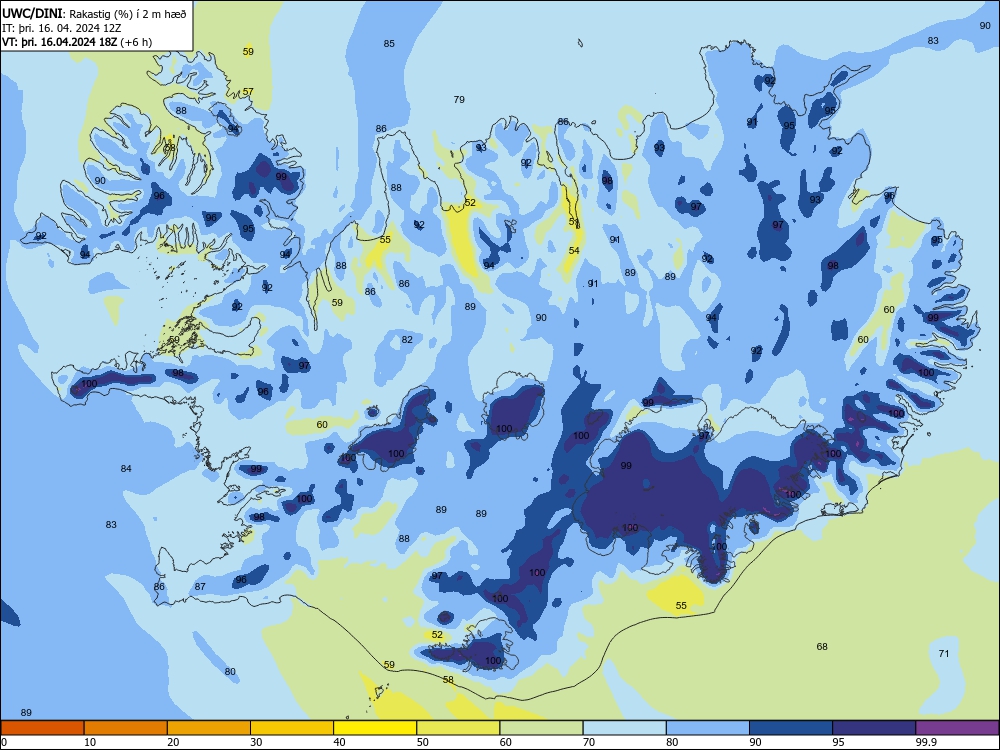Click the IT initial time line
Viewport: 1000px width, 750px height.
tap(62, 28)
